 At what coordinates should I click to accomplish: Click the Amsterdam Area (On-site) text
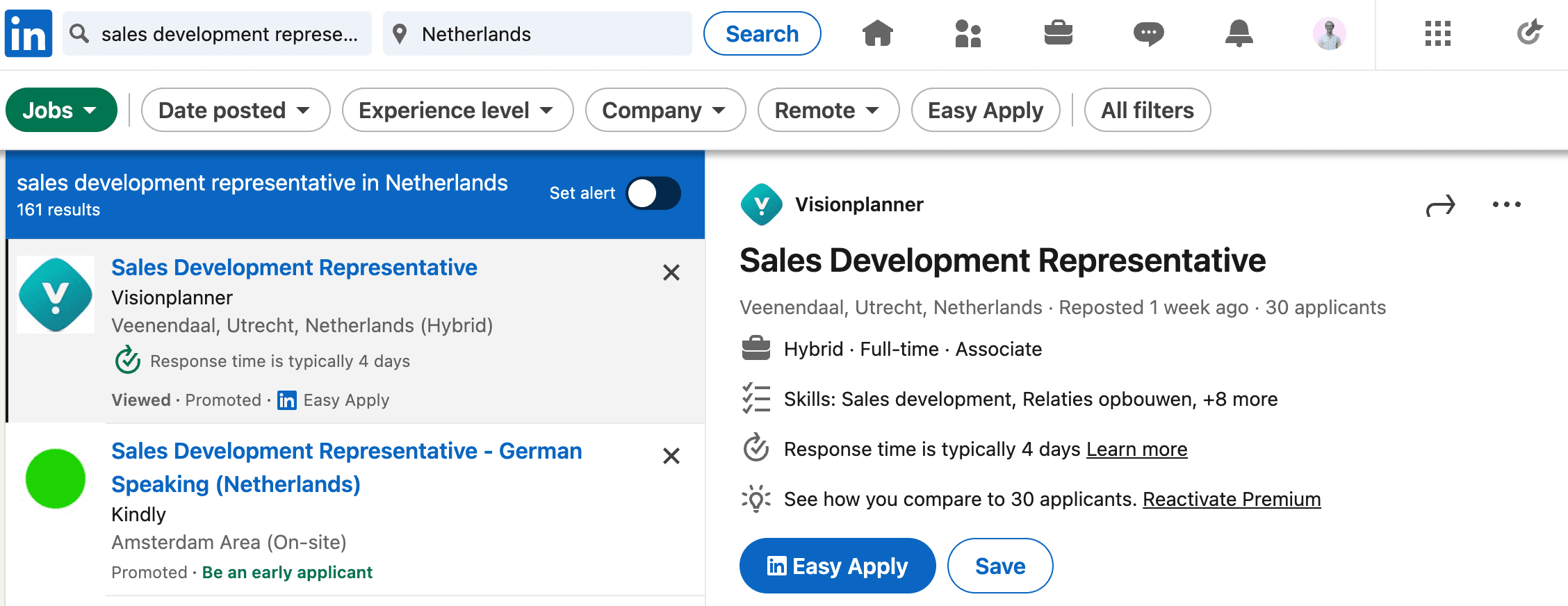pos(229,542)
